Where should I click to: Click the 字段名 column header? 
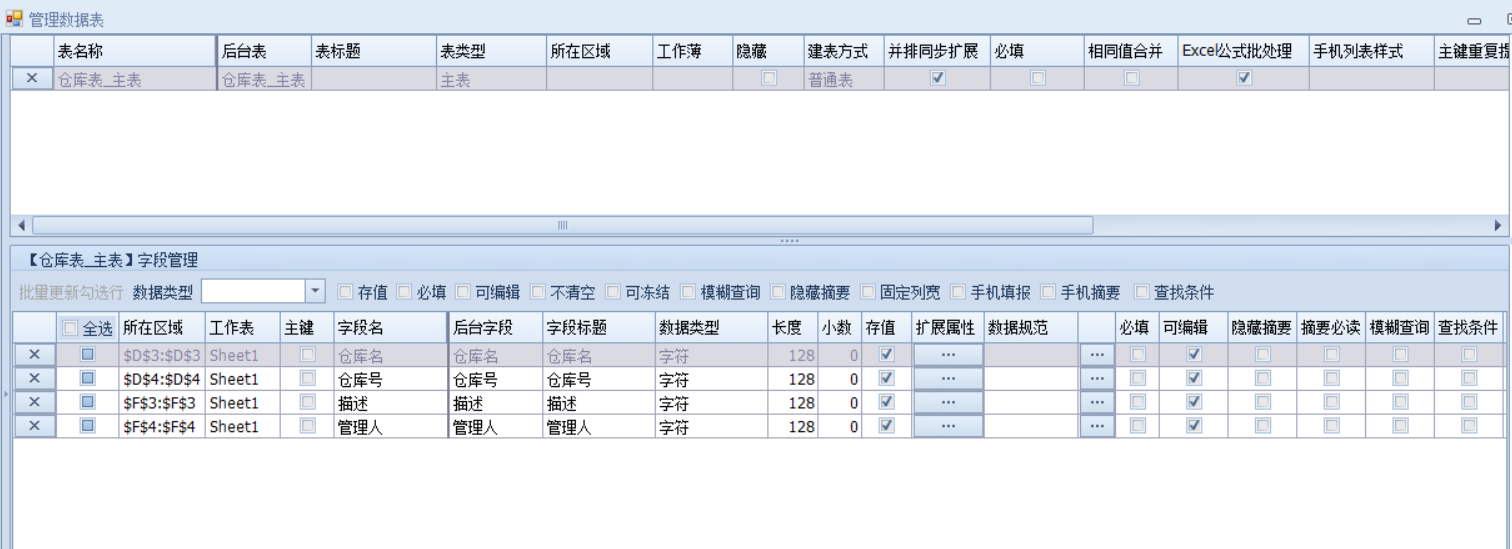390,328
